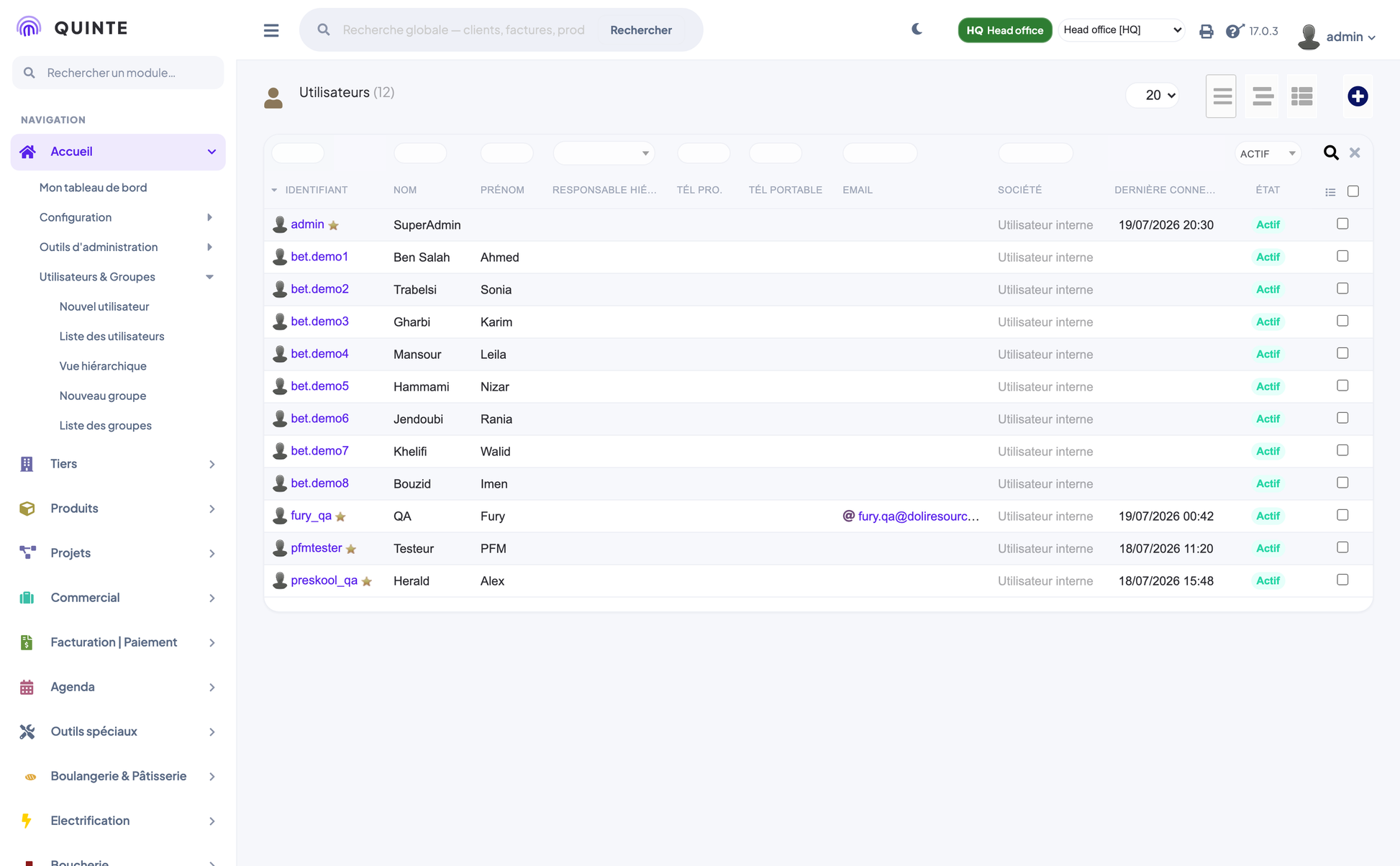The height and width of the screenshot is (866, 1400).
Task: Clear filters with the X icon
Action: tap(1355, 152)
